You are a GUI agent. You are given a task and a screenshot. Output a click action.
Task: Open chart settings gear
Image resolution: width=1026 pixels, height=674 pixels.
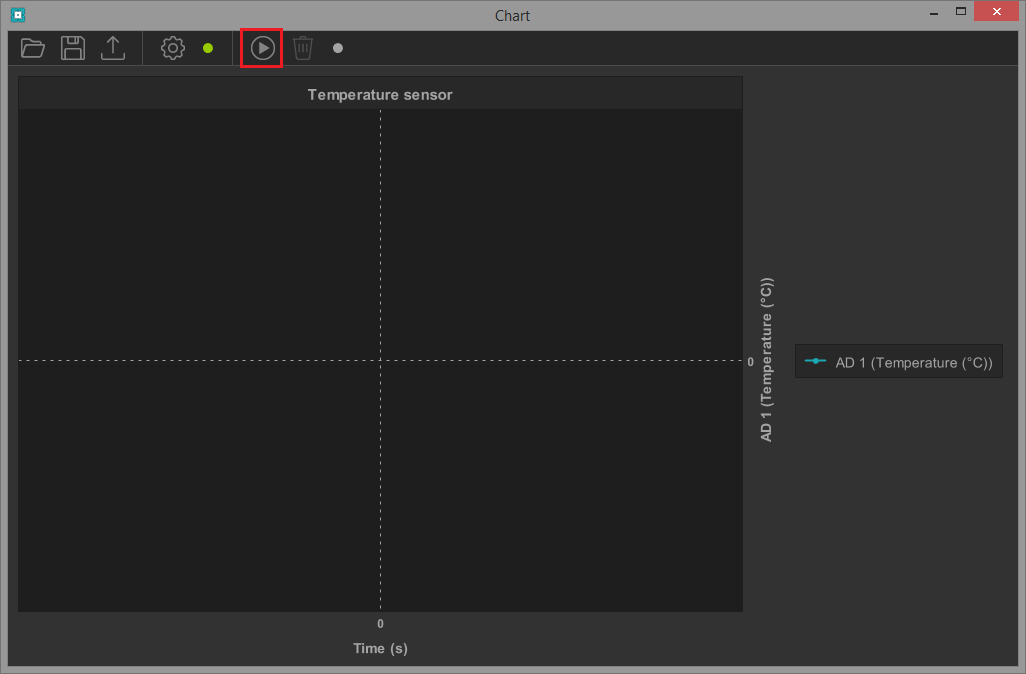tap(173, 48)
